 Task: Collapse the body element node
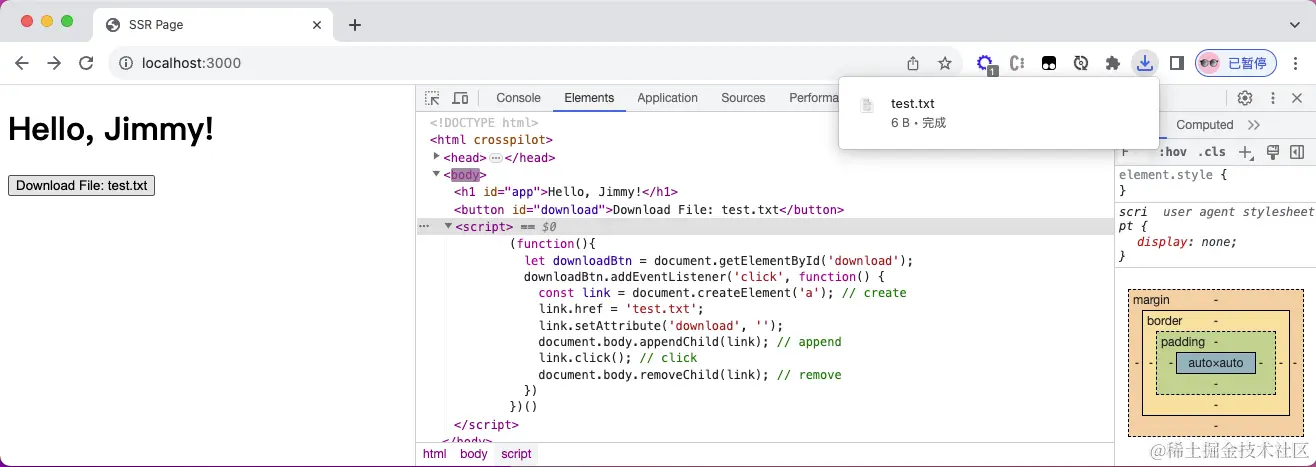[436, 174]
